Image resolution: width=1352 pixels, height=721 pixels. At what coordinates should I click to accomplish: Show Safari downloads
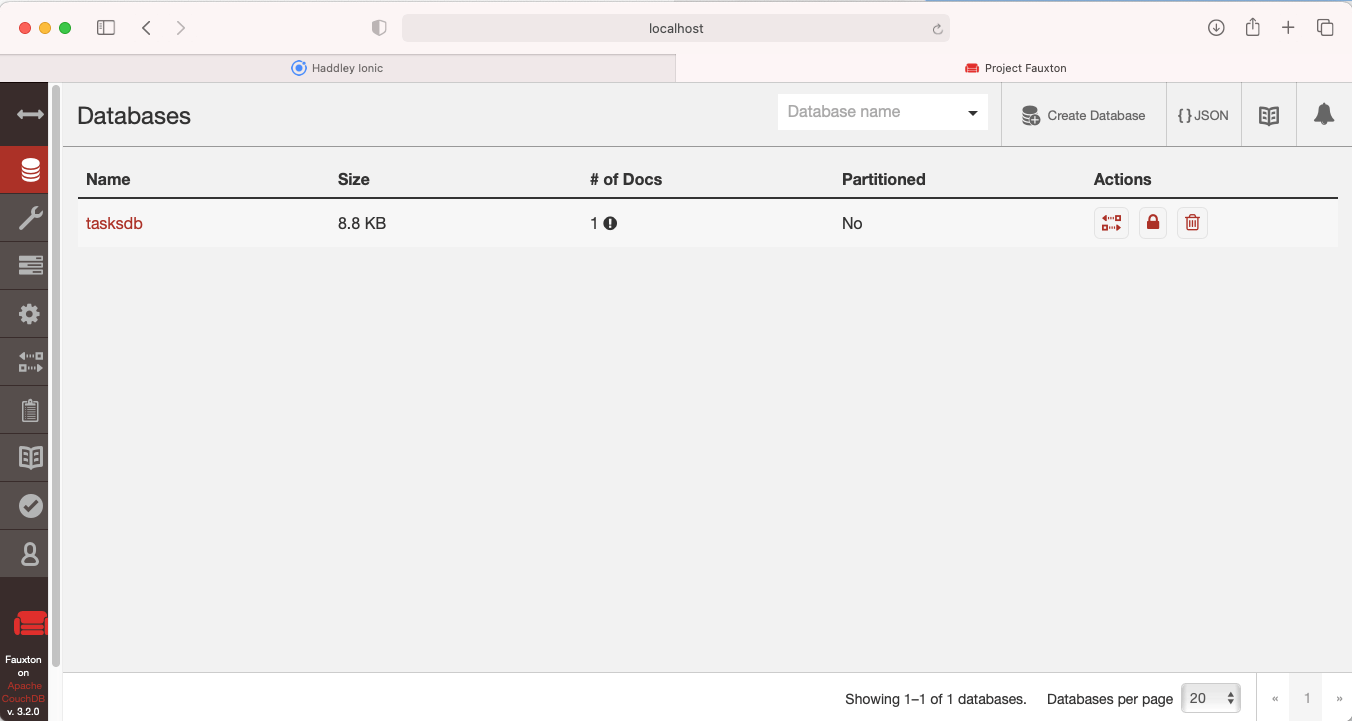pyautogui.click(x=1216, y=28)
